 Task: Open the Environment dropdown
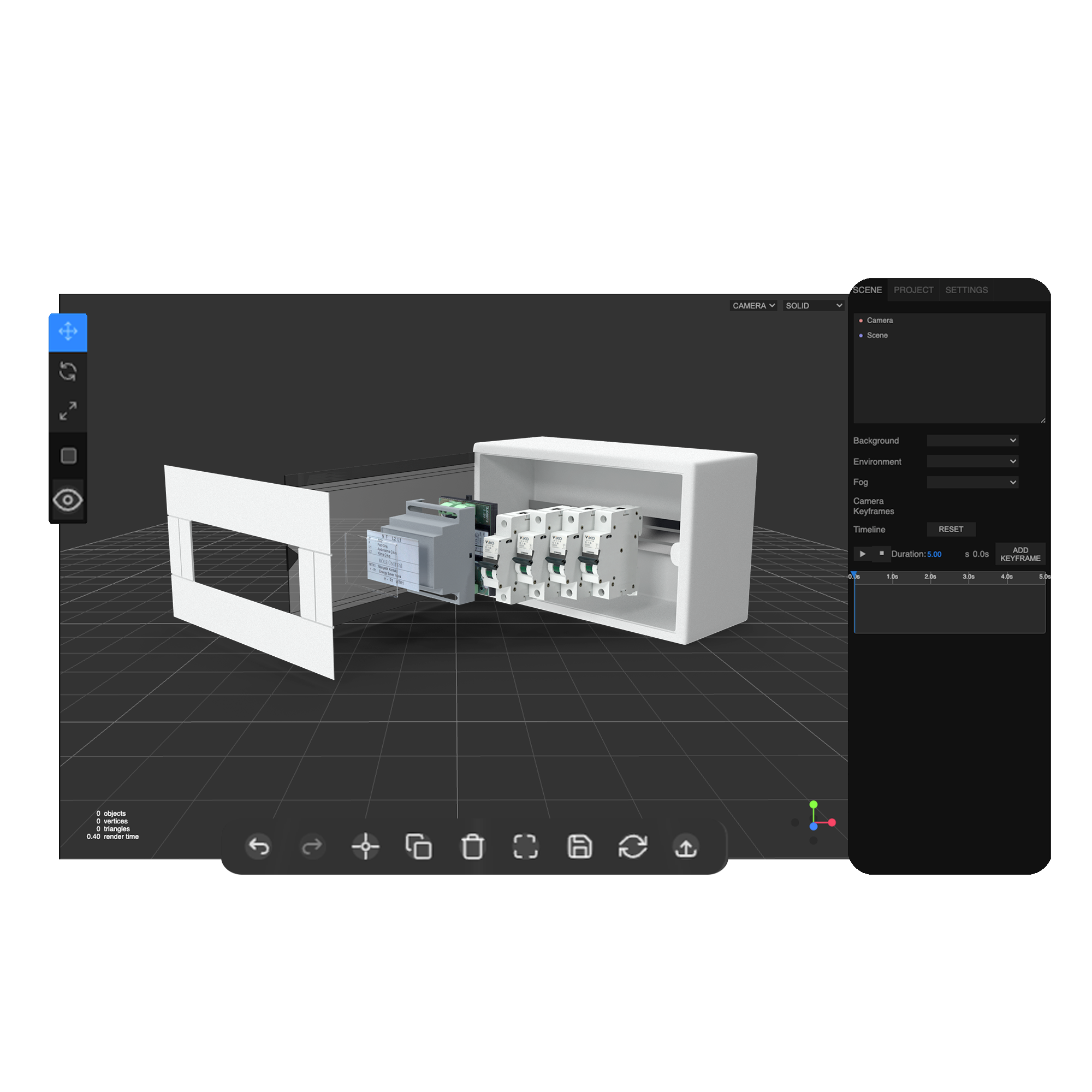(x=972, y=461)
